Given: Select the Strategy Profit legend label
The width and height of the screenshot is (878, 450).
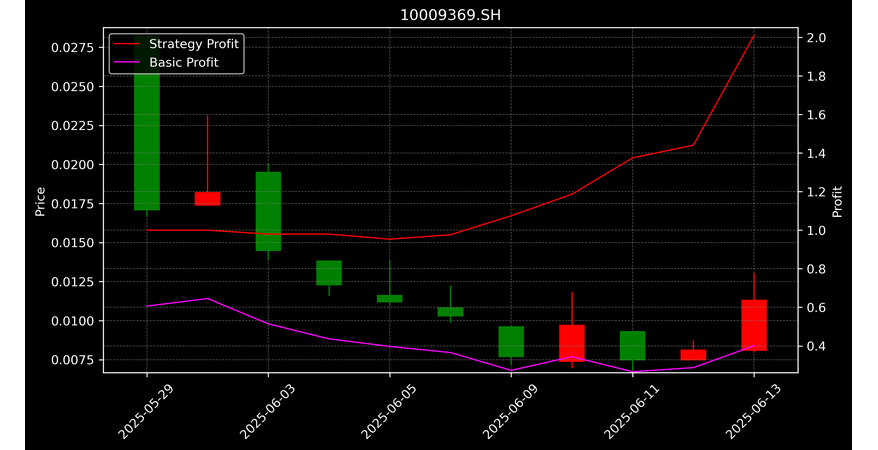Looking at the screenshot, I should coord(194,44).
